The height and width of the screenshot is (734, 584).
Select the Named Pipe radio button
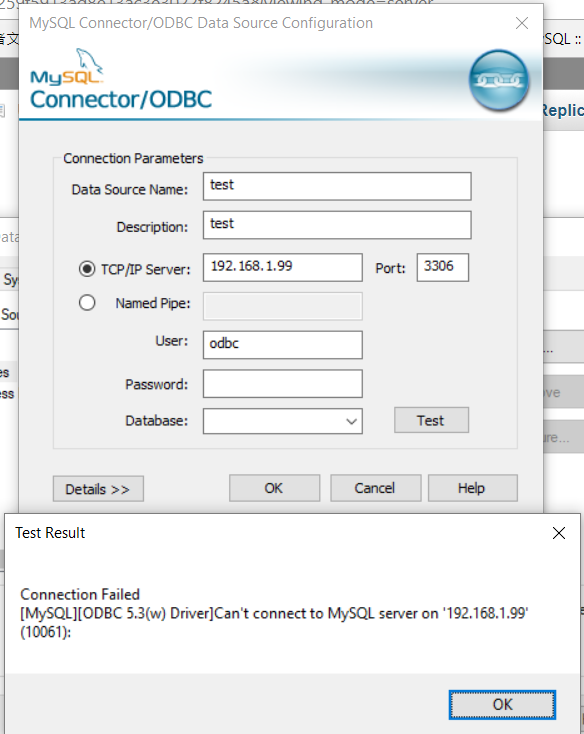click(x=87, y=303)
